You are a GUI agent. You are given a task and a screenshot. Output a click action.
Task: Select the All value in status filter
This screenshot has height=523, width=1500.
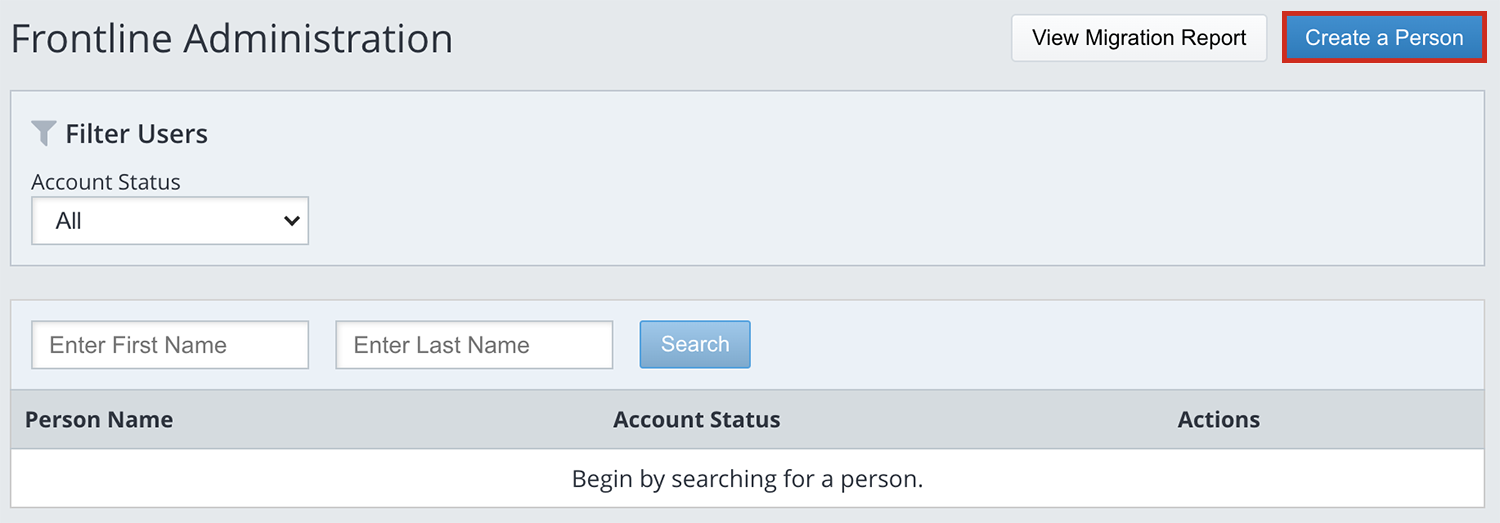[x=69, y=221]
